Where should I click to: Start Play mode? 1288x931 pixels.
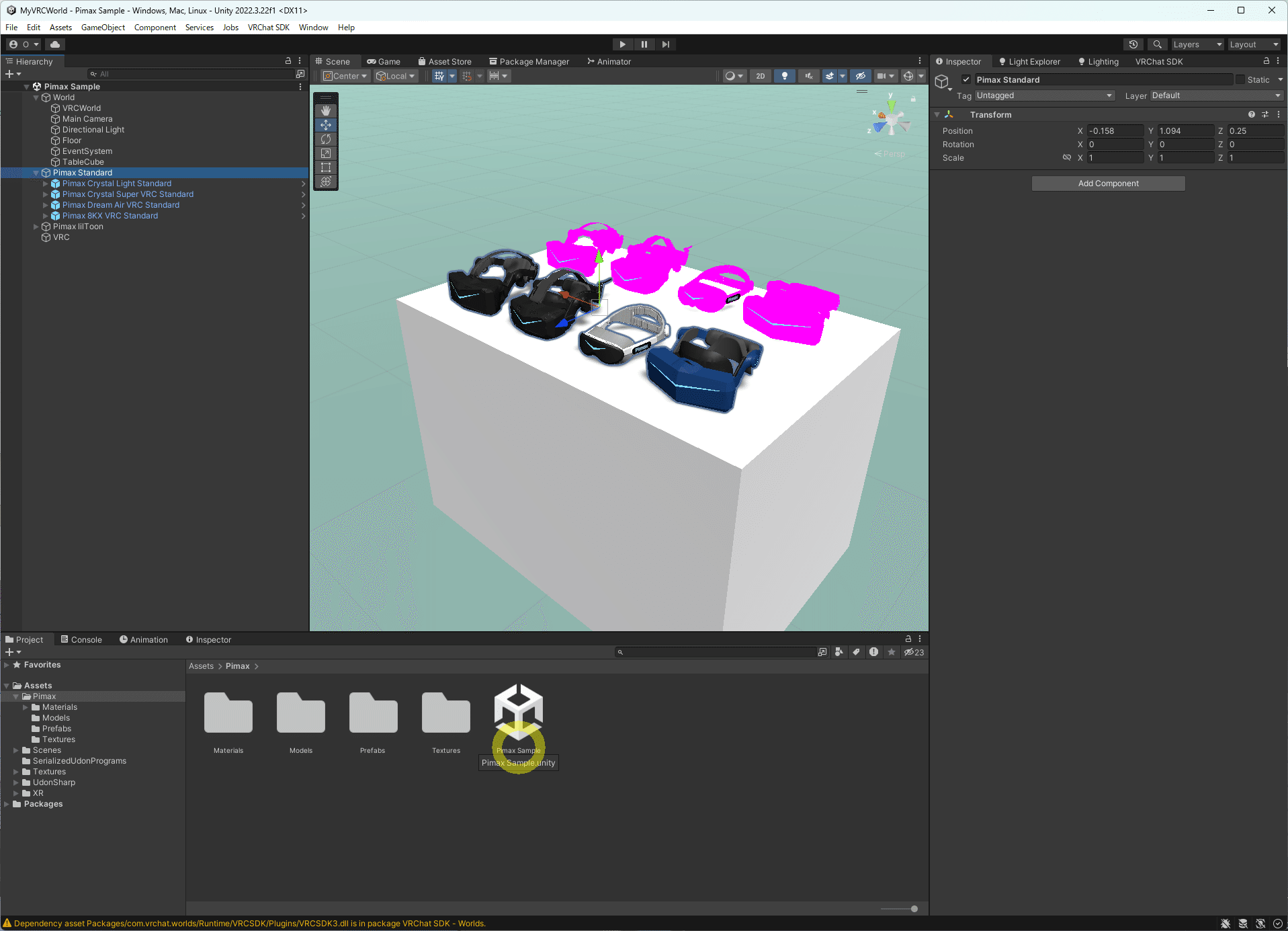coord(623,44)
